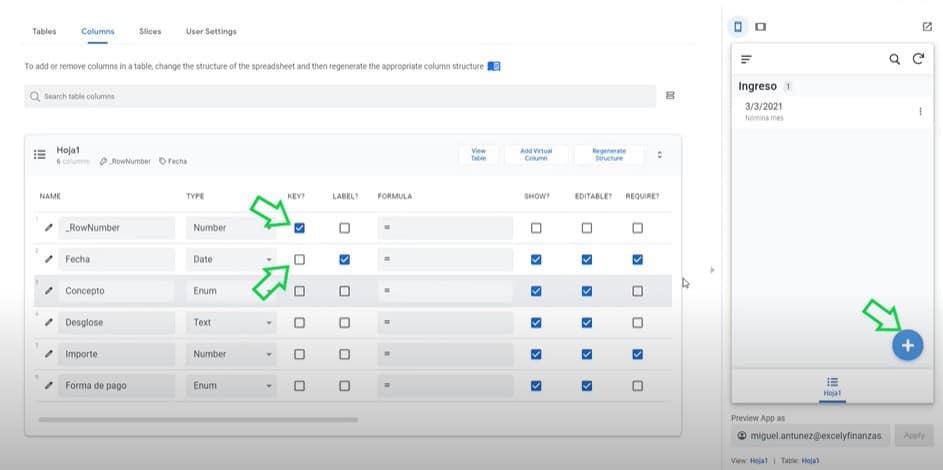This screenshot has width=943, height=470.
Task: Open the type dropdown for Concepto
Action: [231, 291]
